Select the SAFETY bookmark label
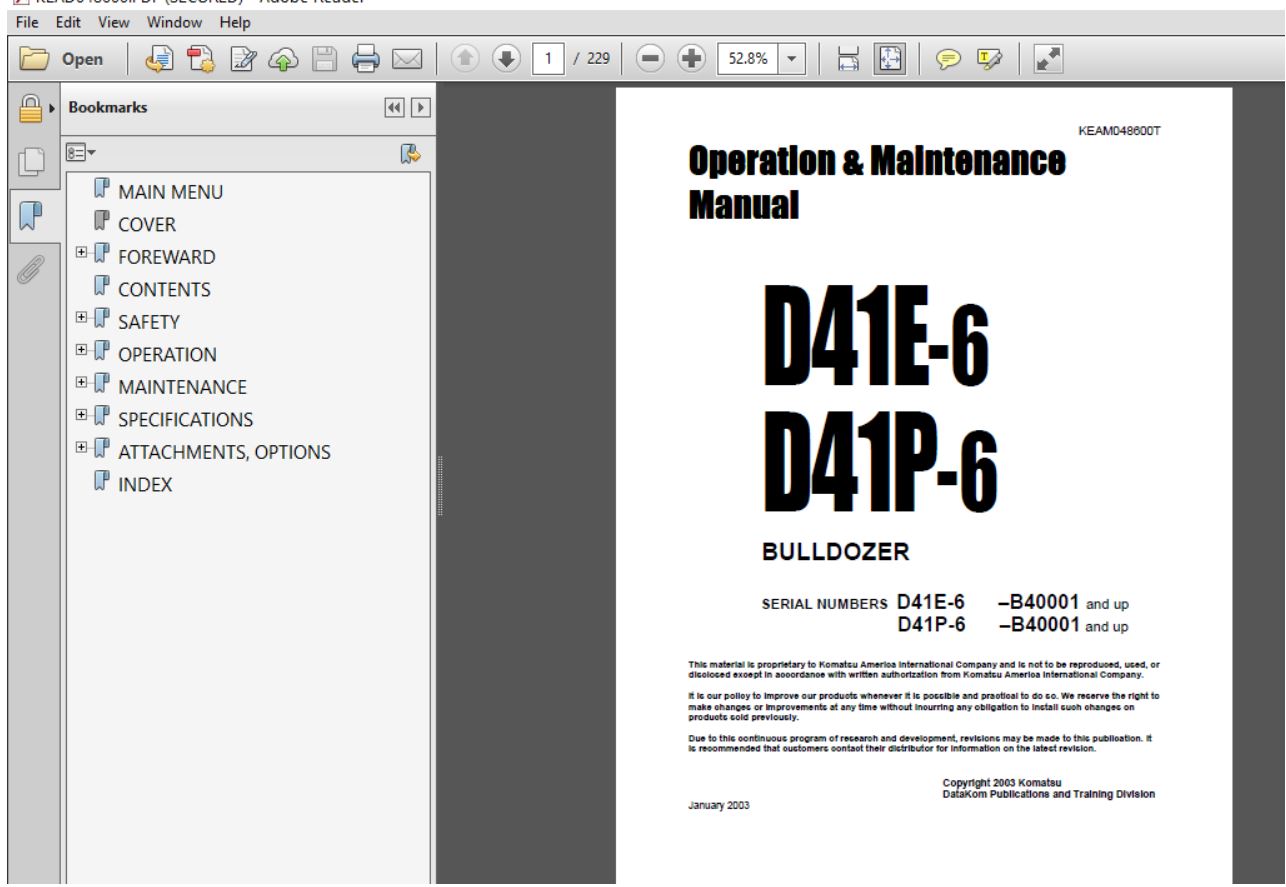The height and width of the screenshot is (887, 1286). 149,322
